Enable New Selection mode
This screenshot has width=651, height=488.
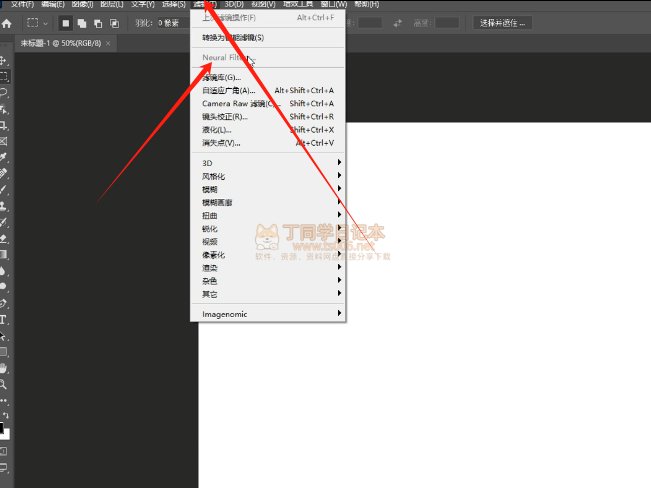[x=66, y=23]
